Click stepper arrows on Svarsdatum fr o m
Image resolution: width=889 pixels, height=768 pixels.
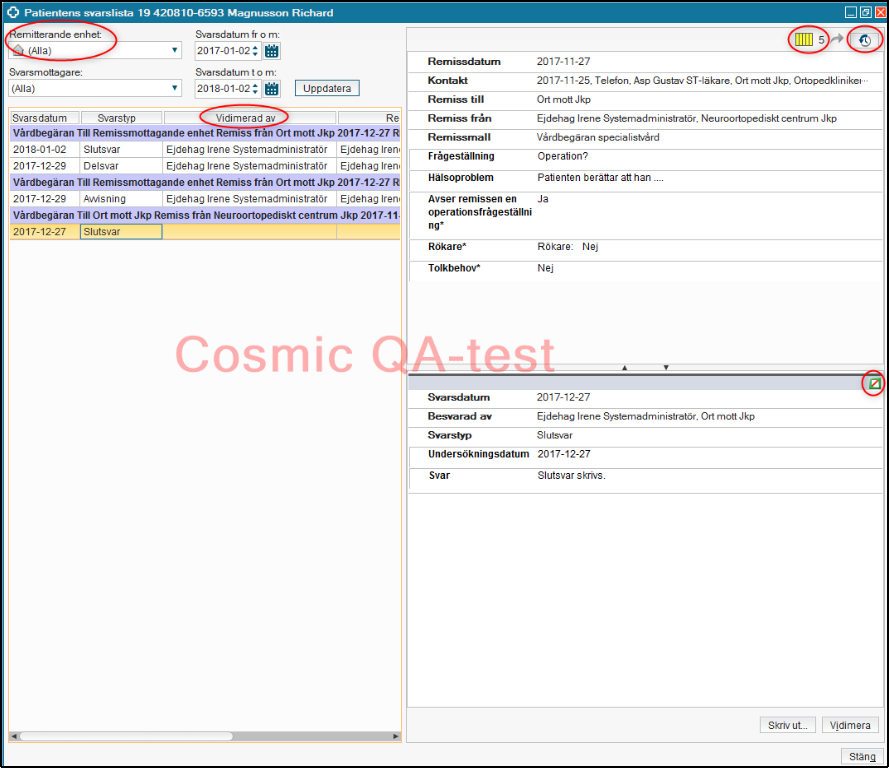255,50
